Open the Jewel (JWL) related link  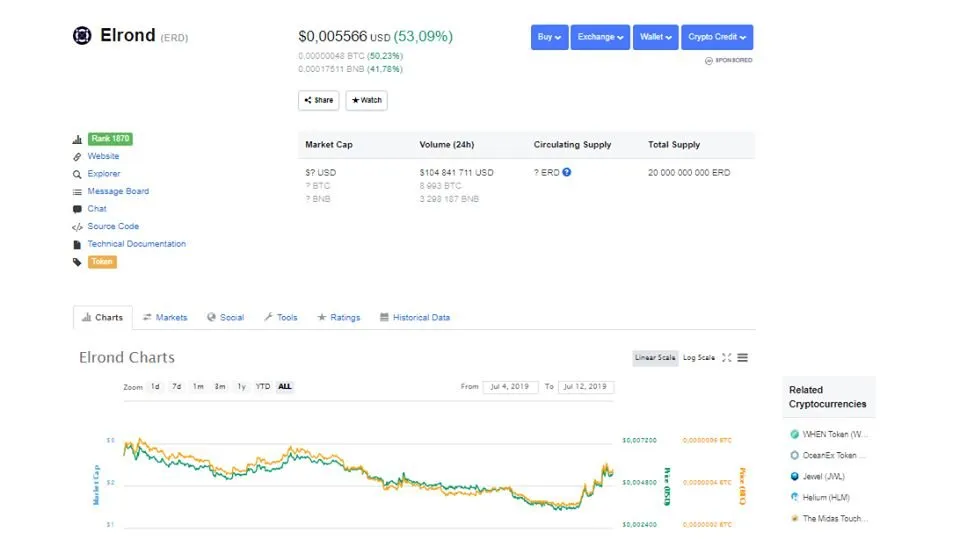pos(823,476)
